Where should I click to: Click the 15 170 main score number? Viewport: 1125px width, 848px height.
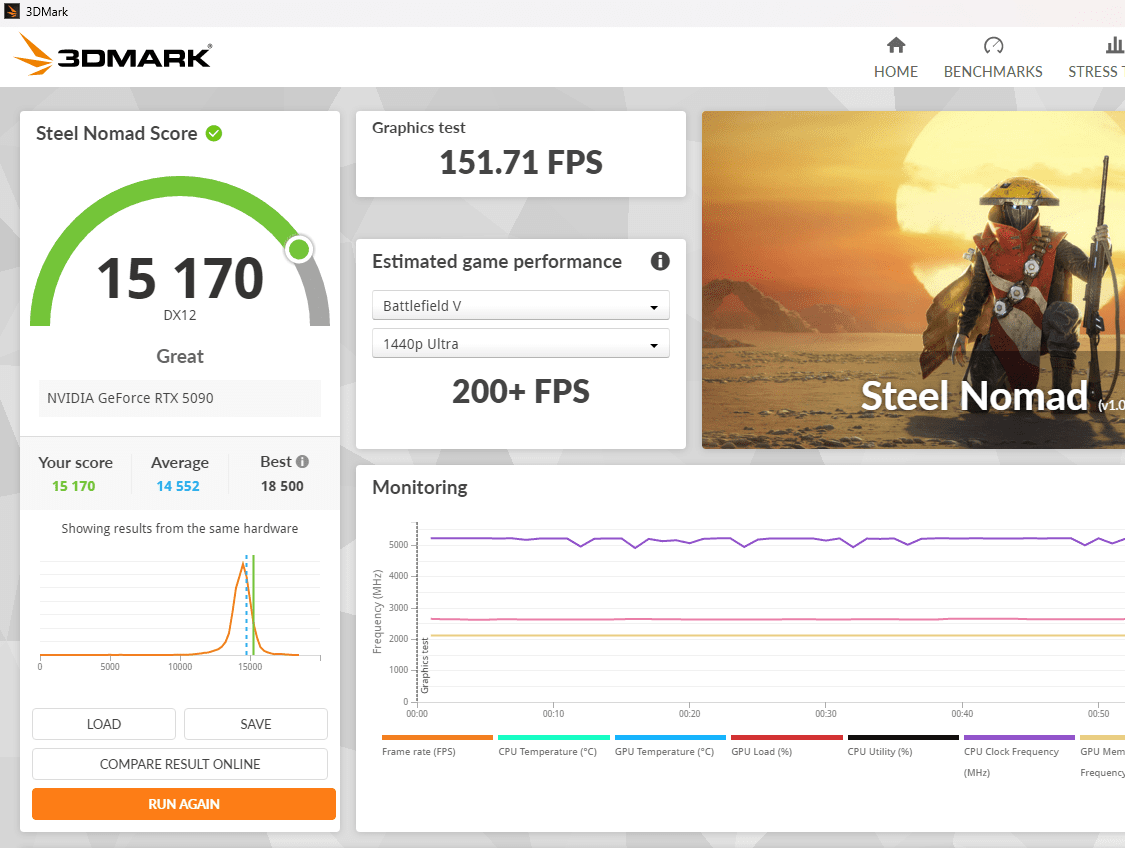click(x=180, y=278)
